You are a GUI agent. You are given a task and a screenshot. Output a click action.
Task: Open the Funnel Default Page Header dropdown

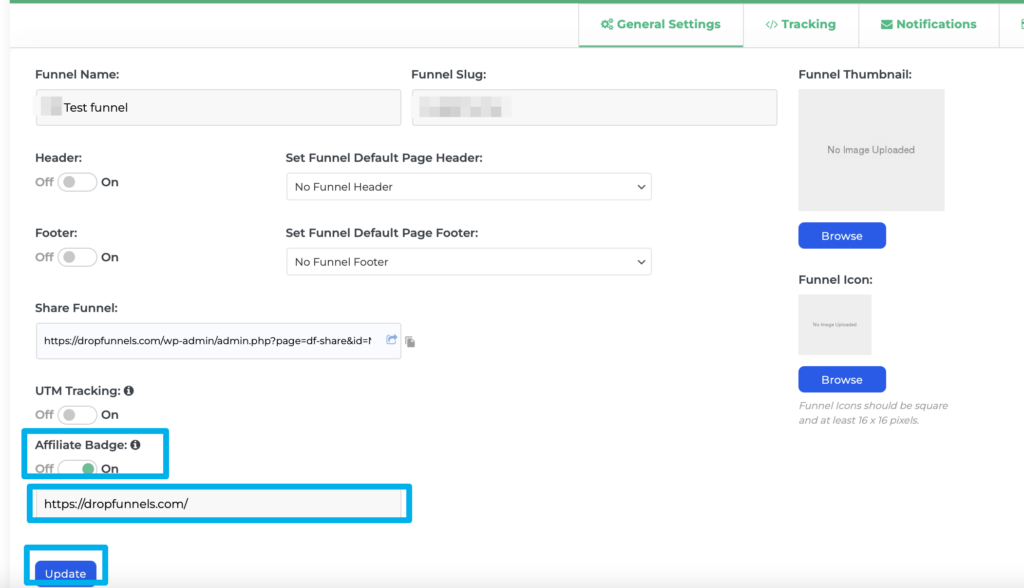468,186
